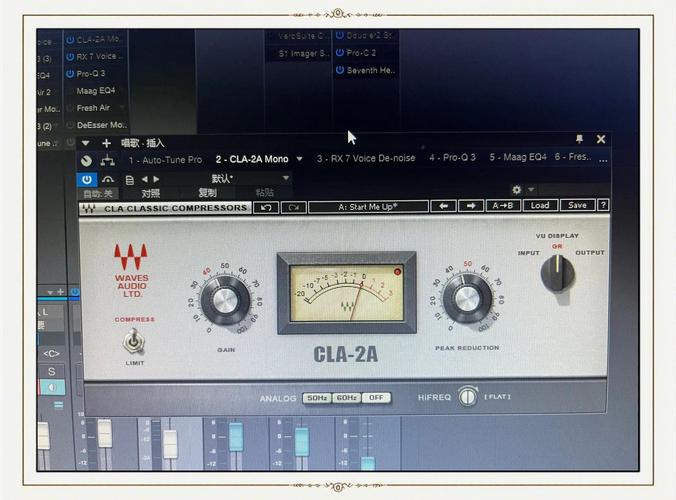Image resolution: width=676 pixels, height=500 pixels.
Task: Click the Waves redo arrow icon
Action: click(293, 207)
